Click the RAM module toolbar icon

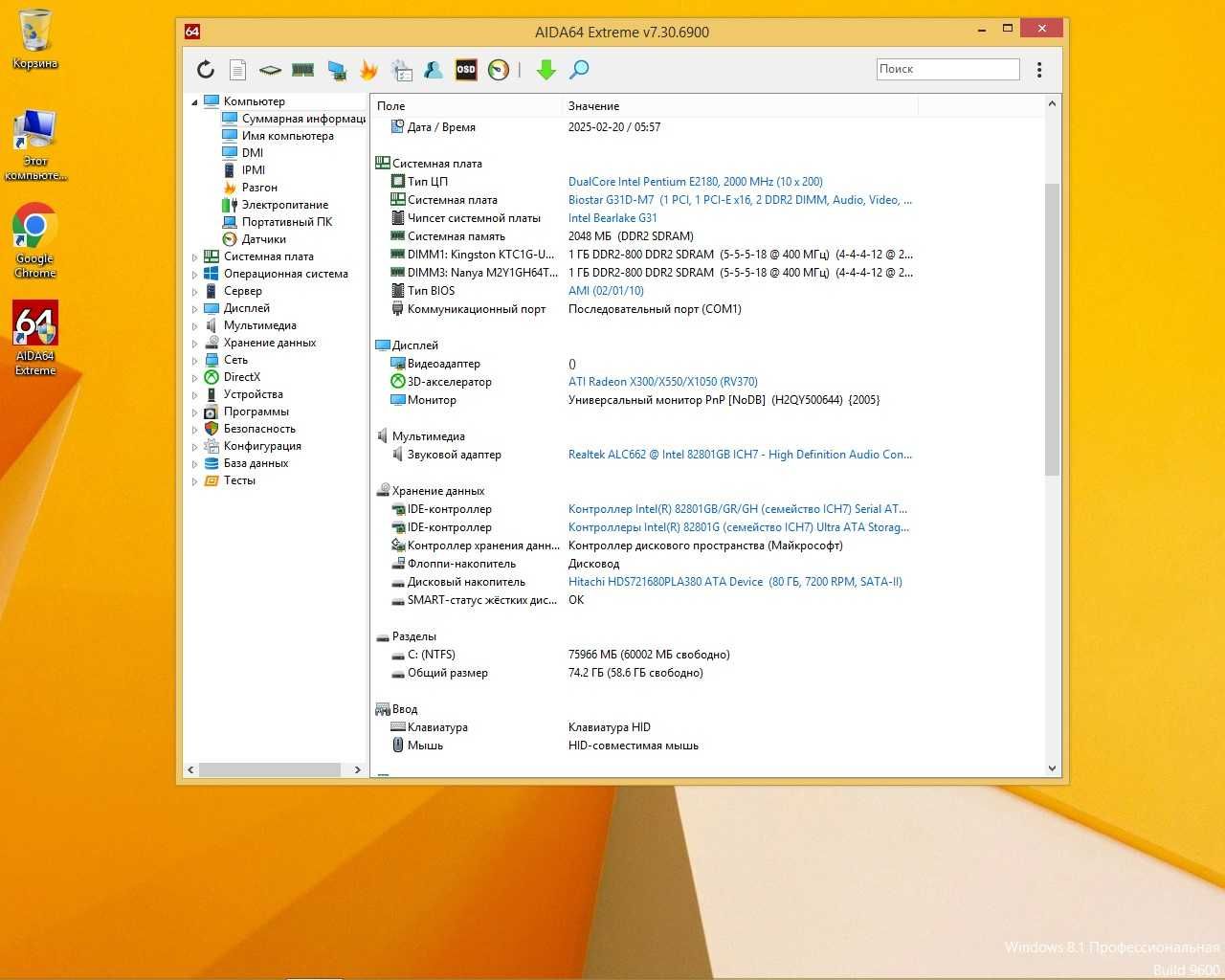click(x=302, y=69)
